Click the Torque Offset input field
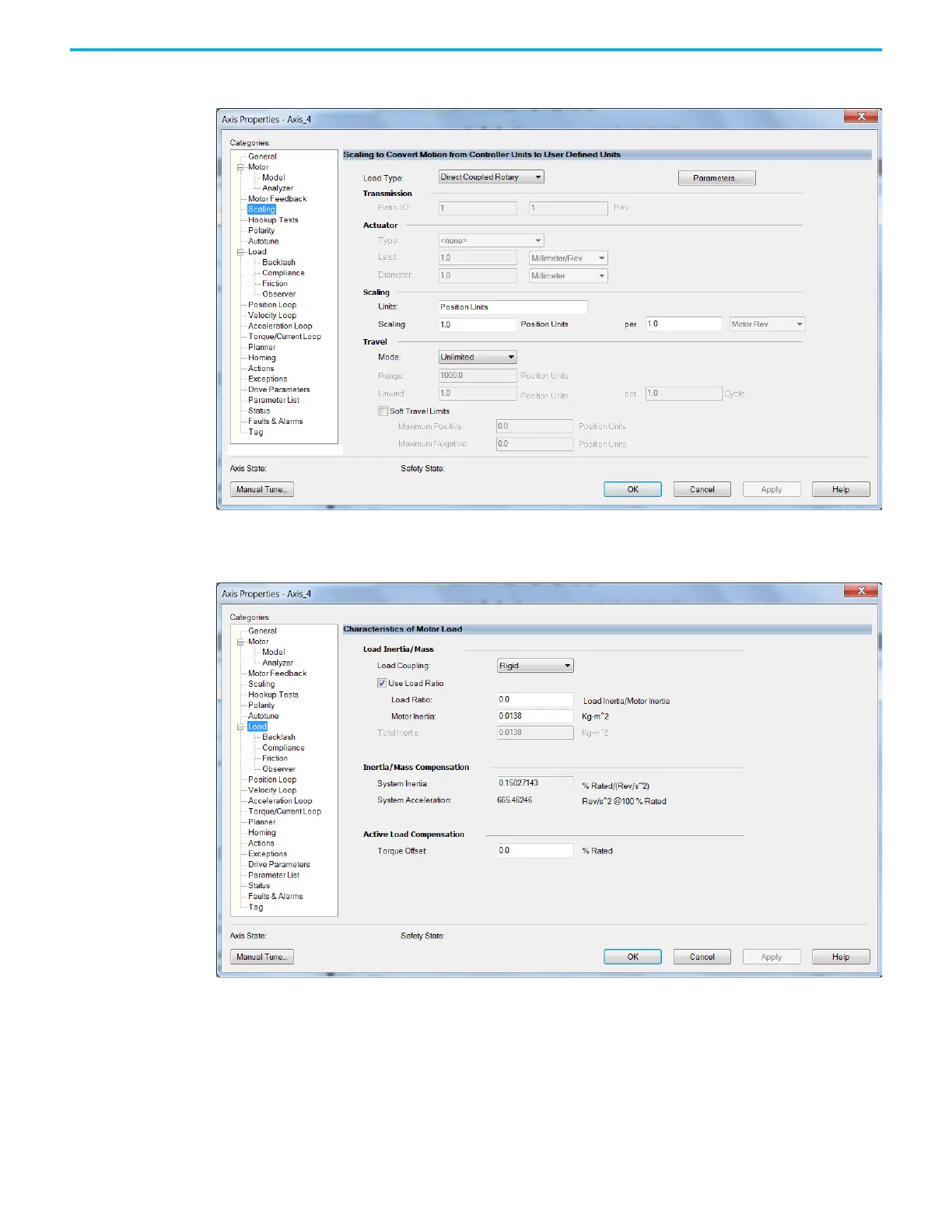 [x=535, y=850]
